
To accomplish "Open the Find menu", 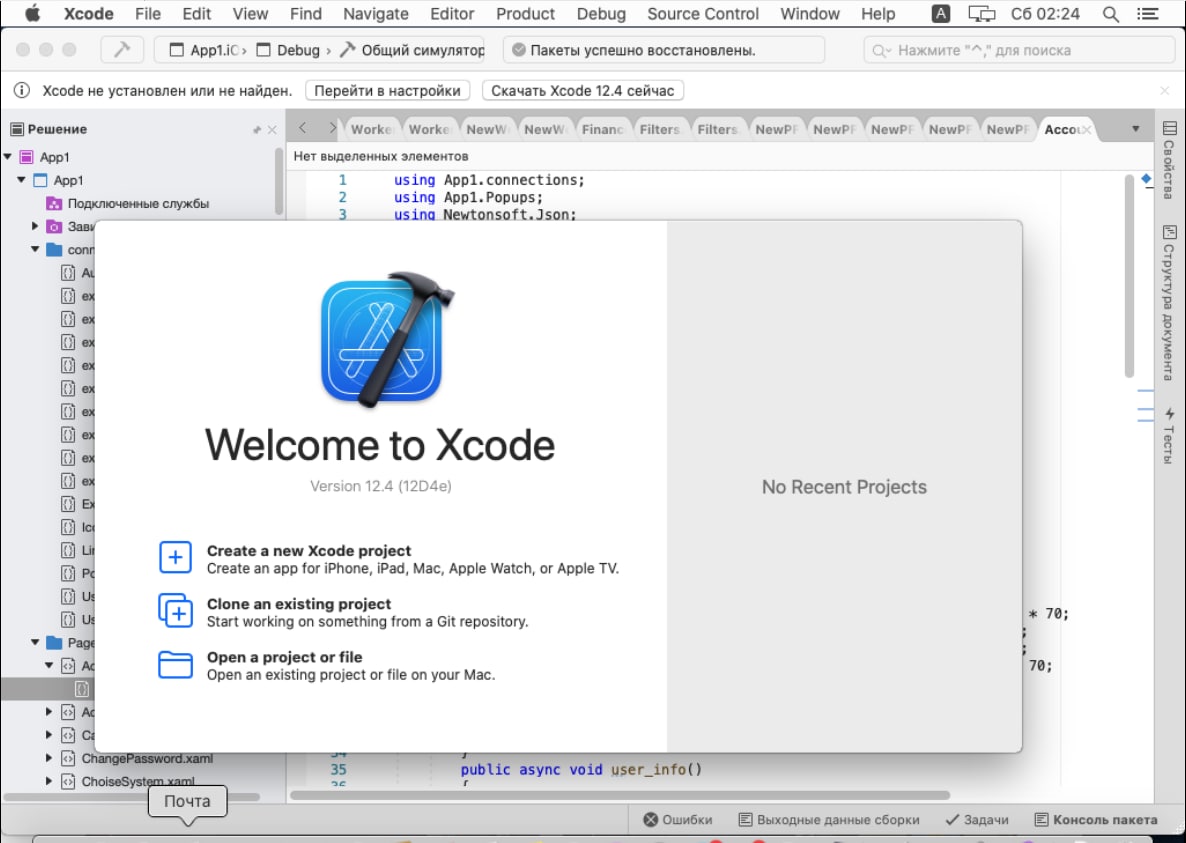I will [x=306, y=14].
